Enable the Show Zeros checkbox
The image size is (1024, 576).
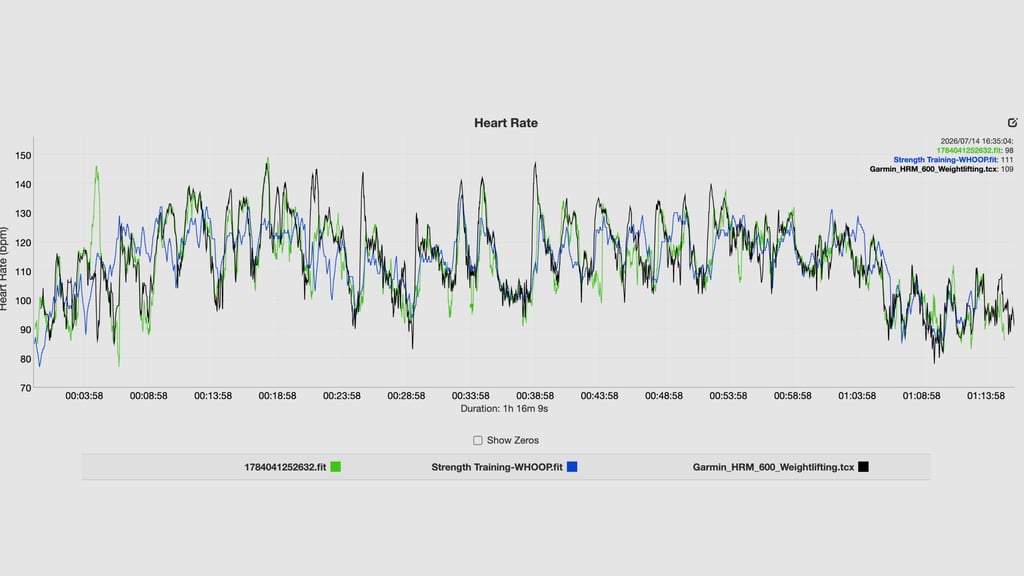pyautogui.click(x=478, y=441)
